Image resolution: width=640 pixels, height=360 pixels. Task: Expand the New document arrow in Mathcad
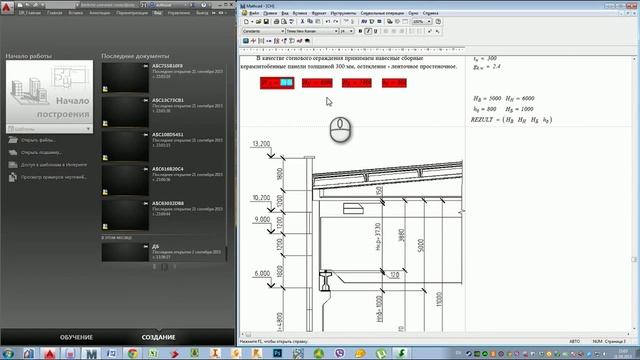click(x=252, y=22)
